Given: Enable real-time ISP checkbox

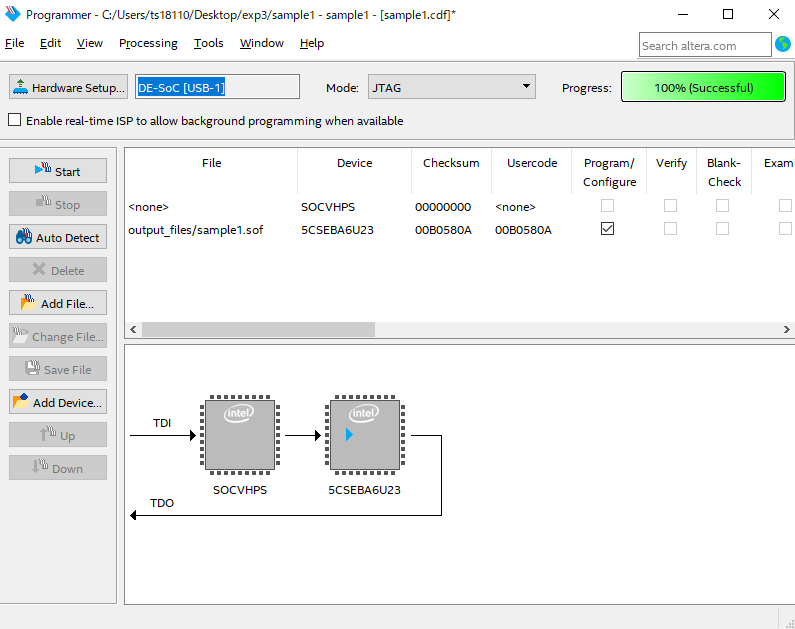Looking at the screenshot, I should coord(15,120).
